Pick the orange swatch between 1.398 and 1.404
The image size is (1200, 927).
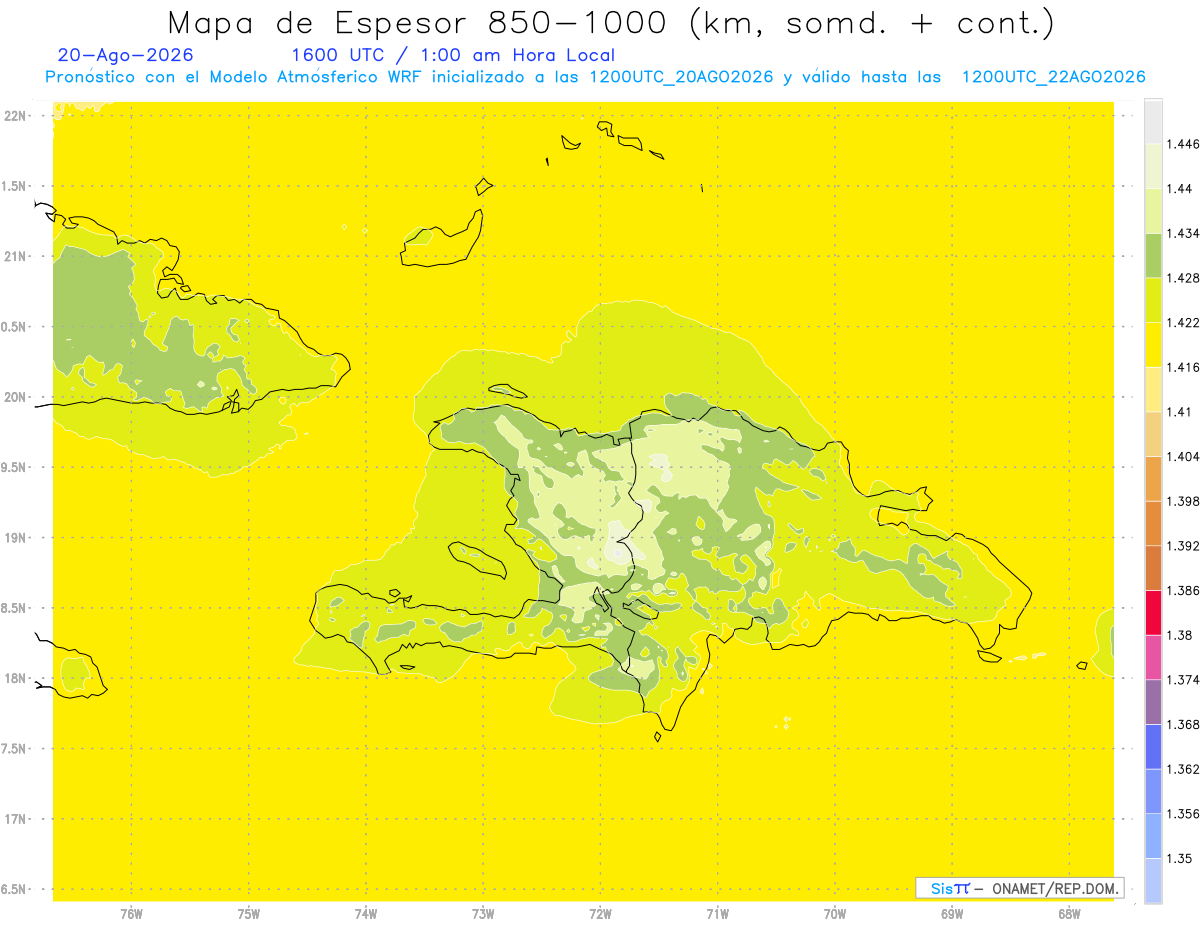[1153, 478]
